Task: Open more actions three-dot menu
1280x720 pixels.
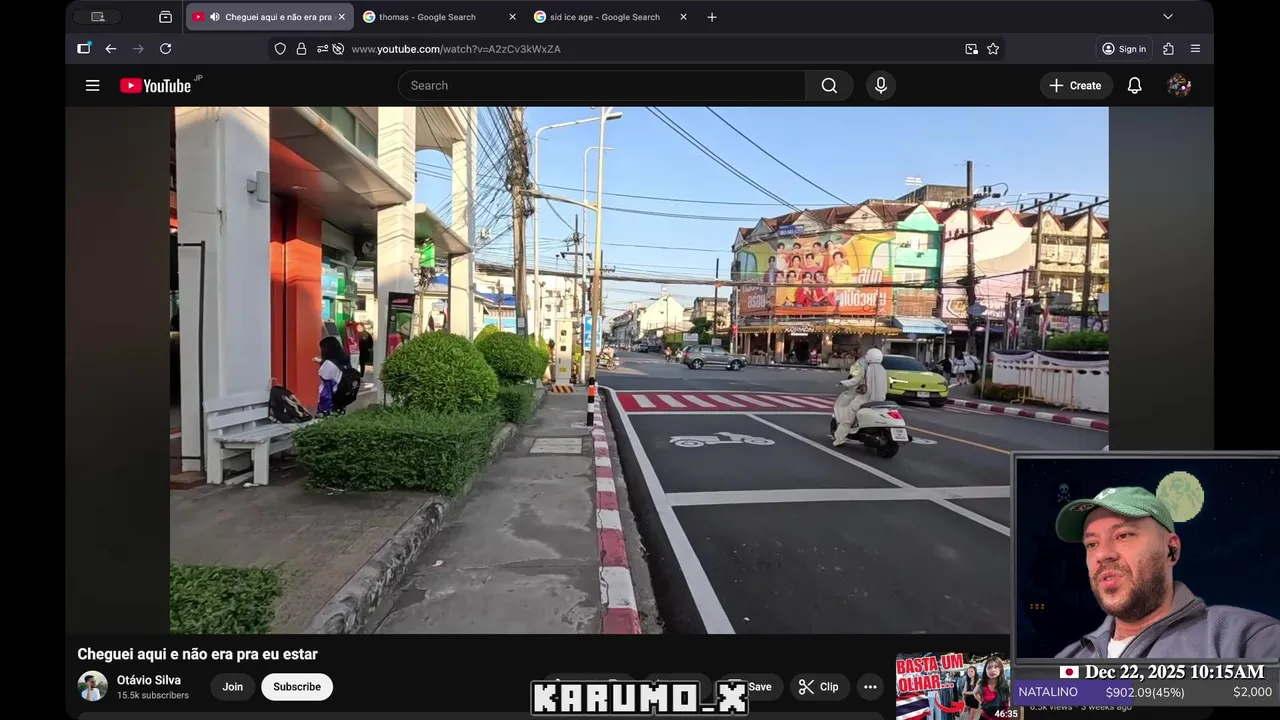Action: (x=870, y=687)
